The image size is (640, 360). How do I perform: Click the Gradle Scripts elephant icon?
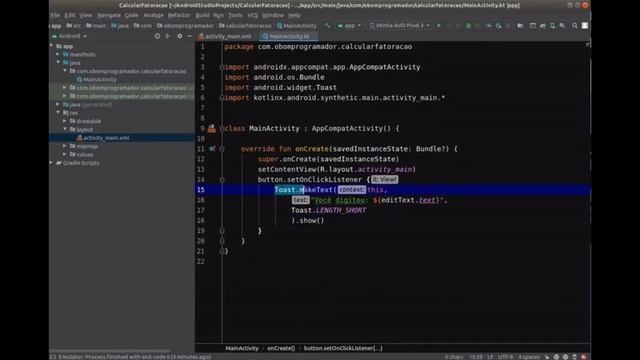point(58,163)
